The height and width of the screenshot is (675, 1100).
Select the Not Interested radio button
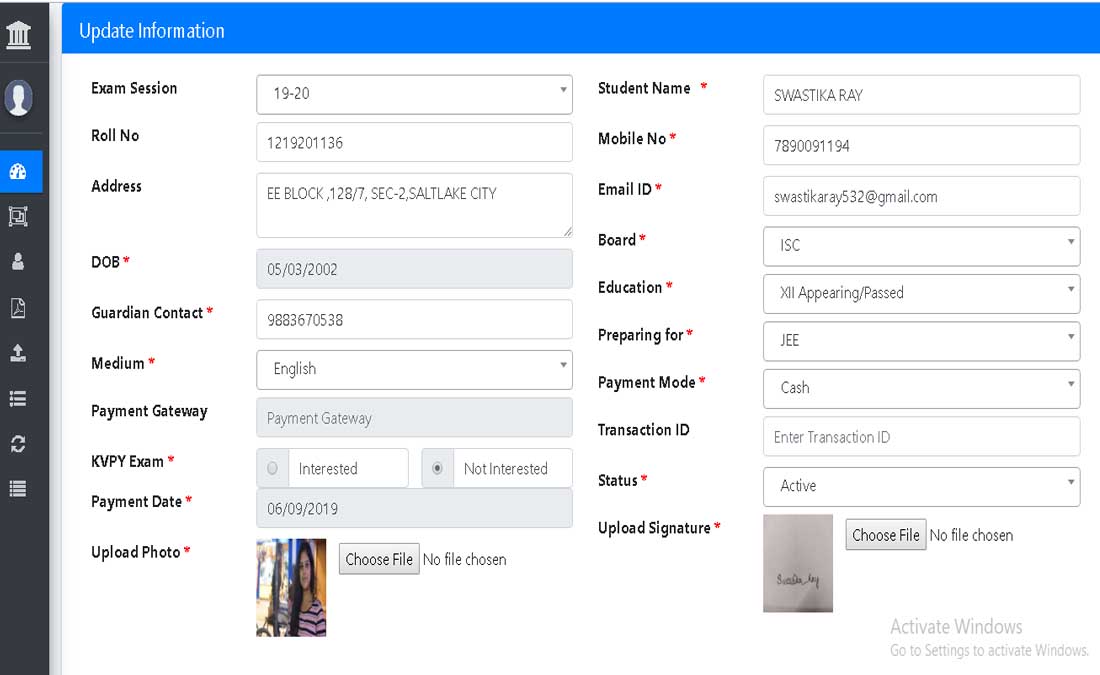coord(437,468)
